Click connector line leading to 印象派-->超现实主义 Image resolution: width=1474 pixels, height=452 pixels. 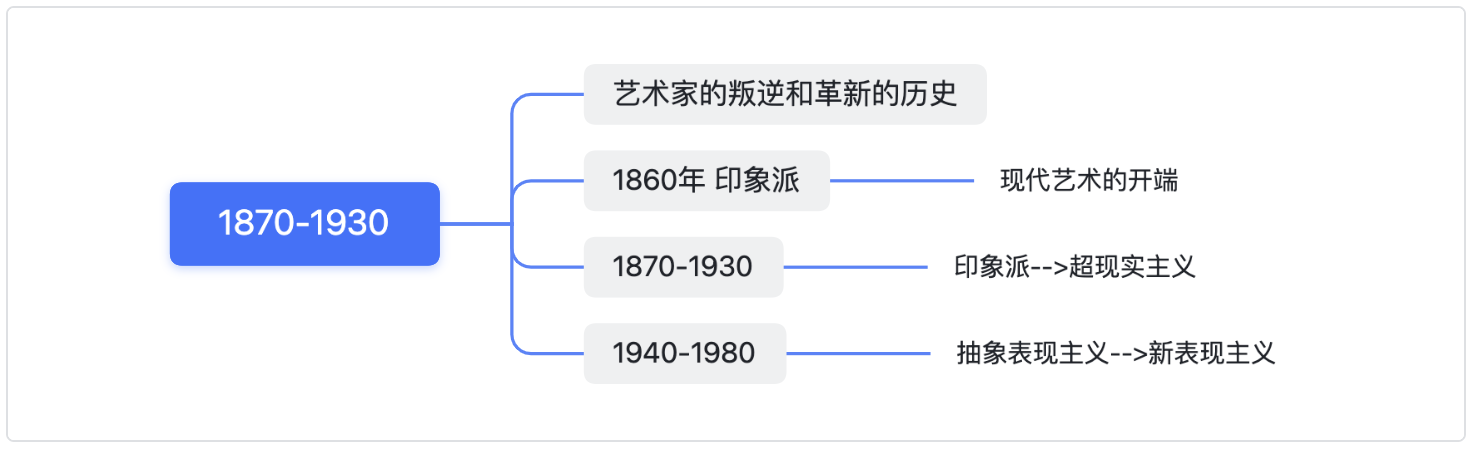[856, 267]
